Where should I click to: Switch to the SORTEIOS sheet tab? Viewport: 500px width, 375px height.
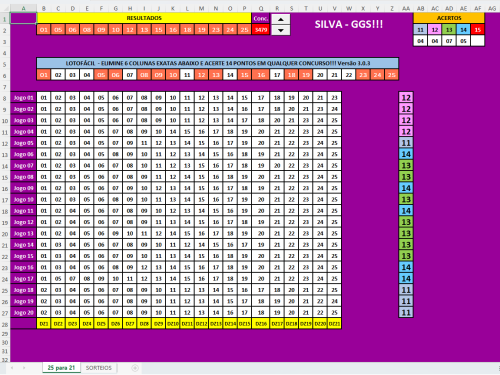[99, 368]
